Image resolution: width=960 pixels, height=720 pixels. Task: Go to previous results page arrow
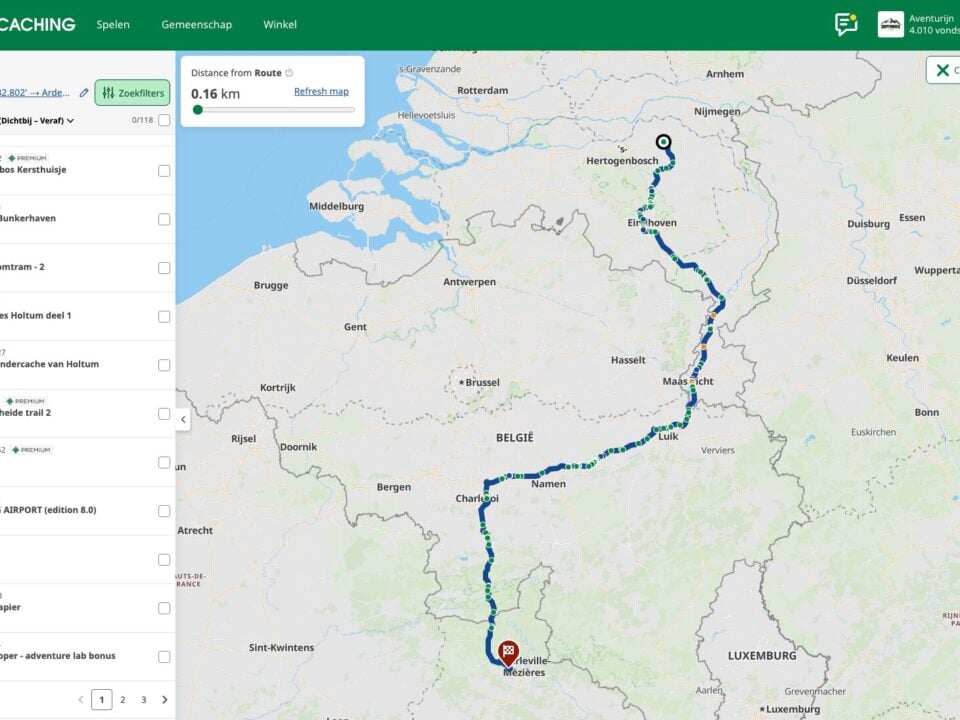coord(81,699)
